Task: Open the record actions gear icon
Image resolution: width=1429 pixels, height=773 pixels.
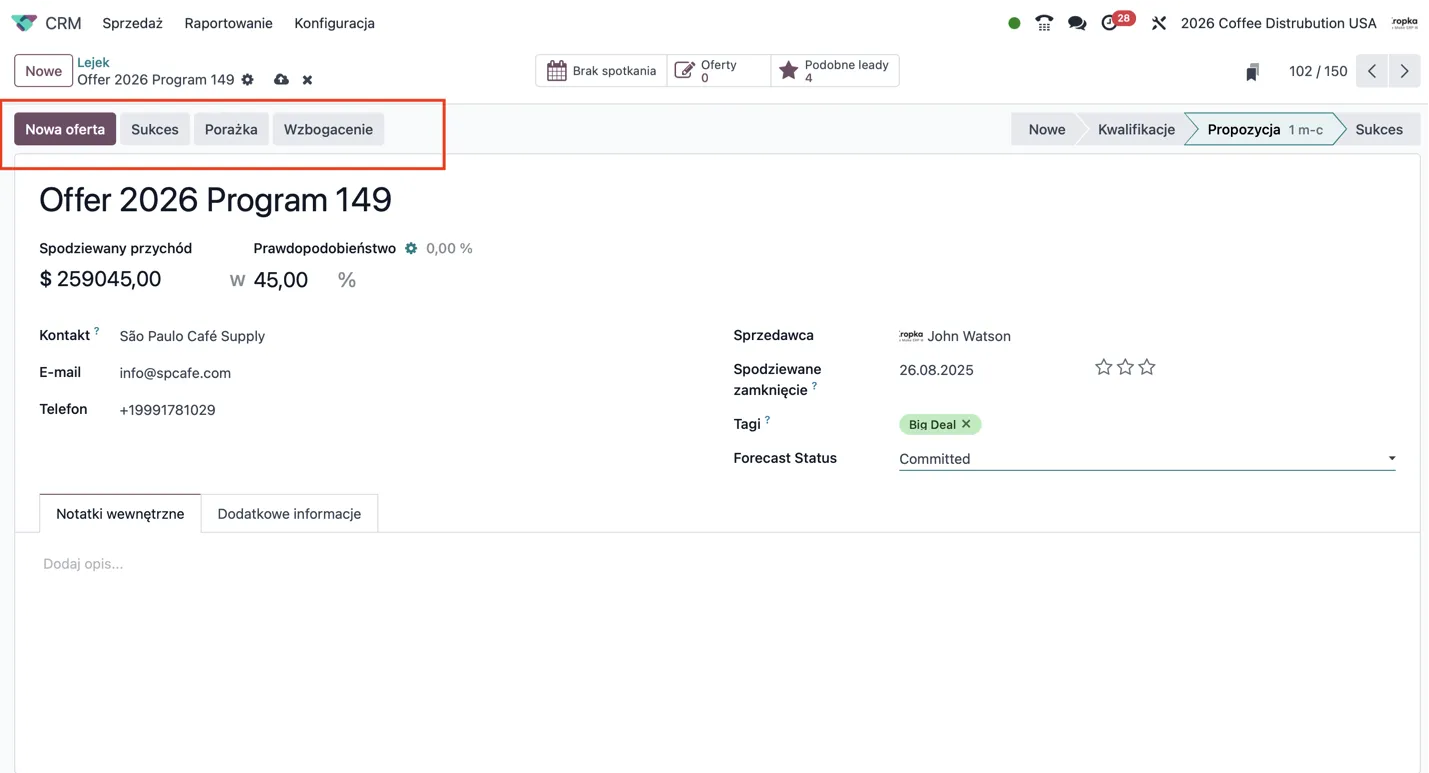Action: pos(248,80)
